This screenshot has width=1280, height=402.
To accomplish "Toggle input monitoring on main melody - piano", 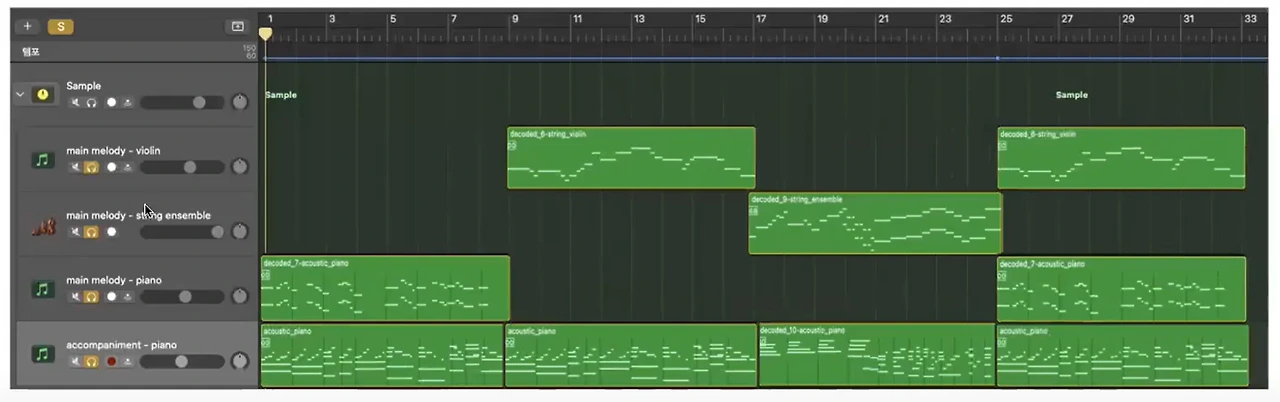I will coord(127,297).
